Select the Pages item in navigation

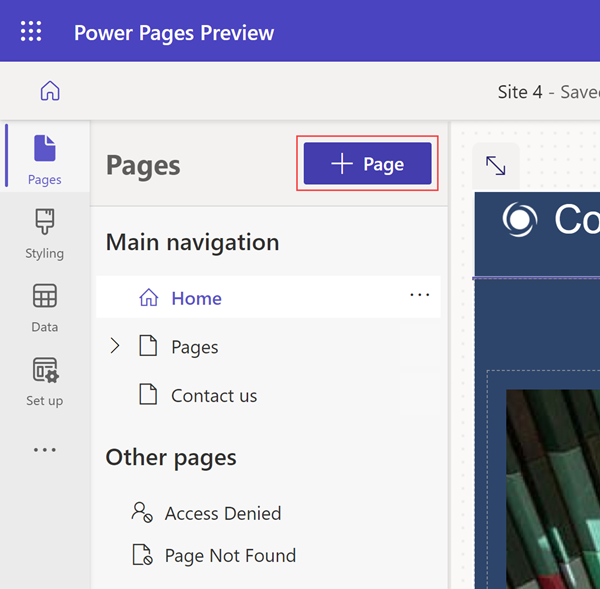point(194,347)
